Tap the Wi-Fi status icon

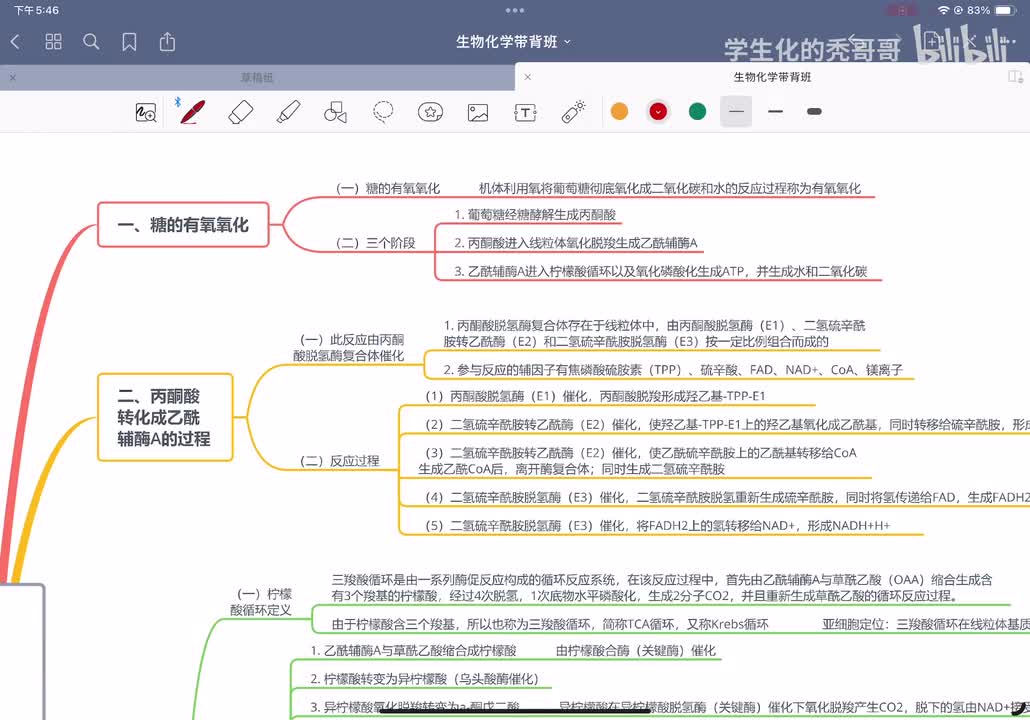pos(944,11)
